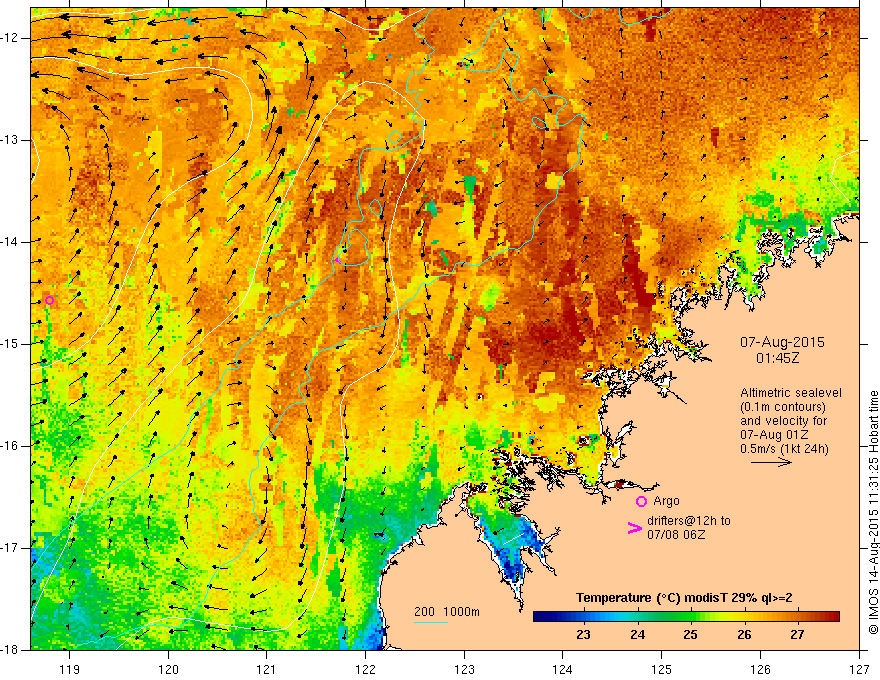Screen dimensions: 880x680
Task: Click the 26 tick label on colorbar
Action: [744, 635]
